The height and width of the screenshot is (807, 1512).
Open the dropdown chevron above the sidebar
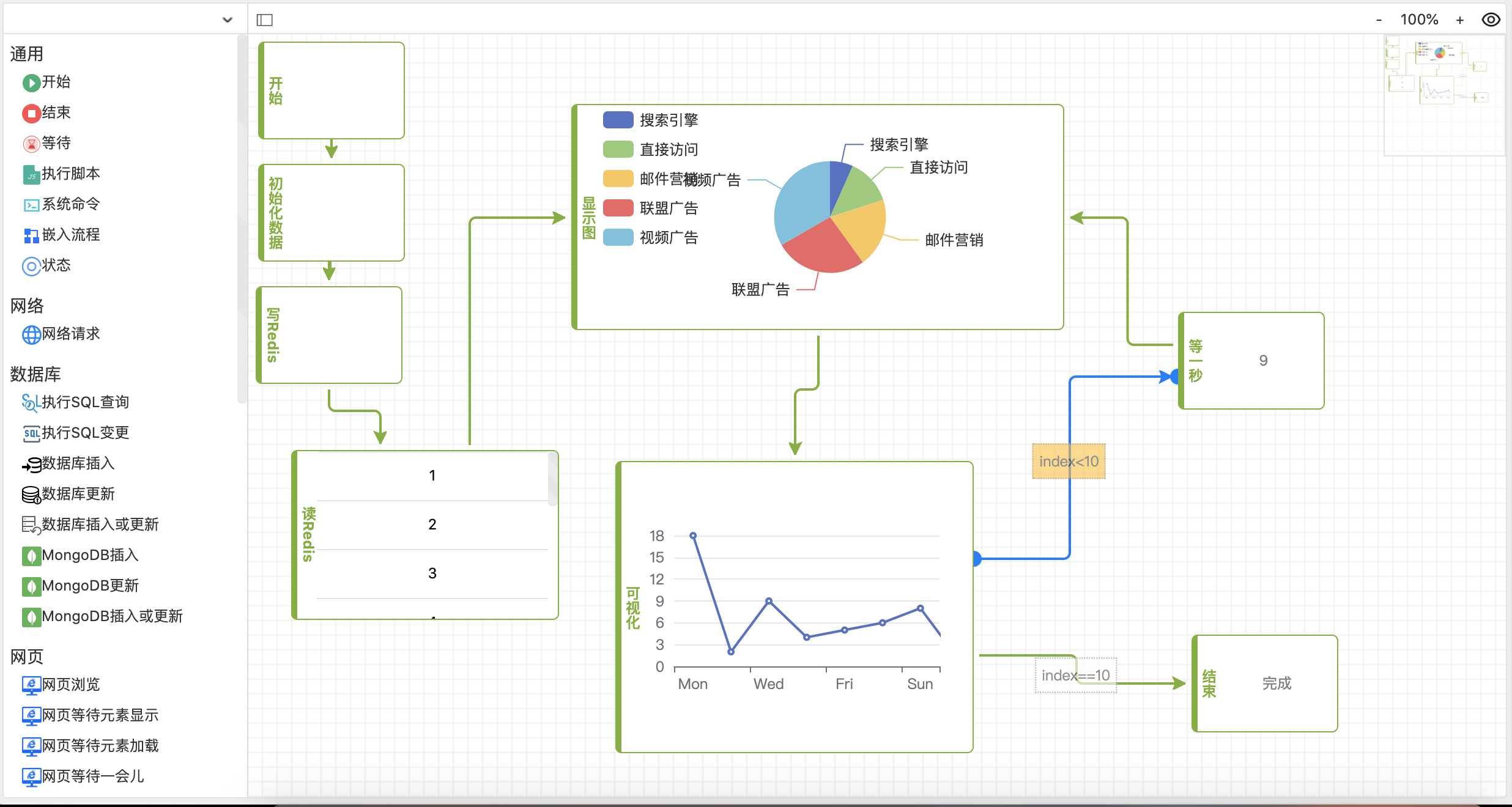[227, 20]
